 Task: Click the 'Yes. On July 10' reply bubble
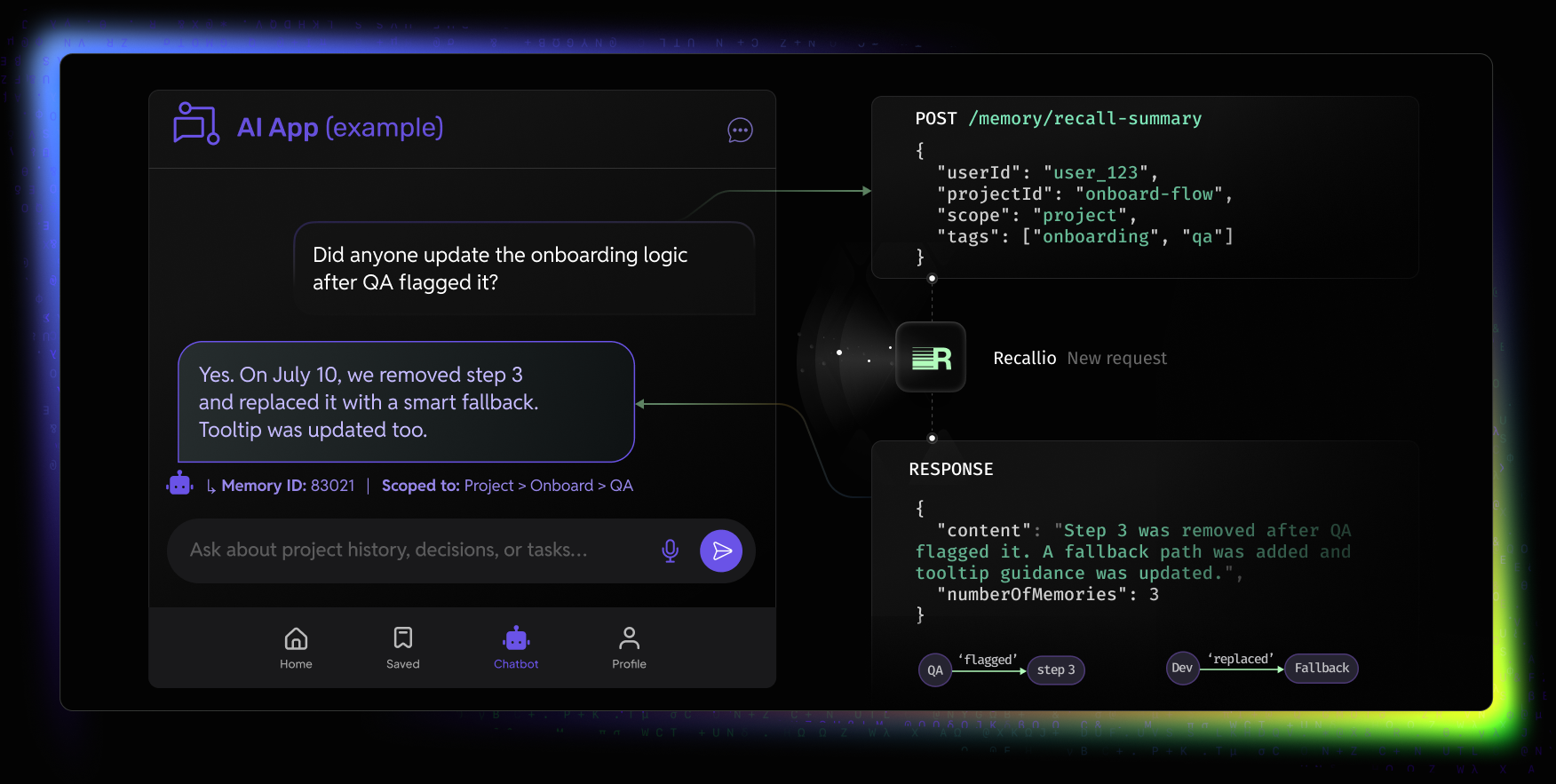click(406, 401)
